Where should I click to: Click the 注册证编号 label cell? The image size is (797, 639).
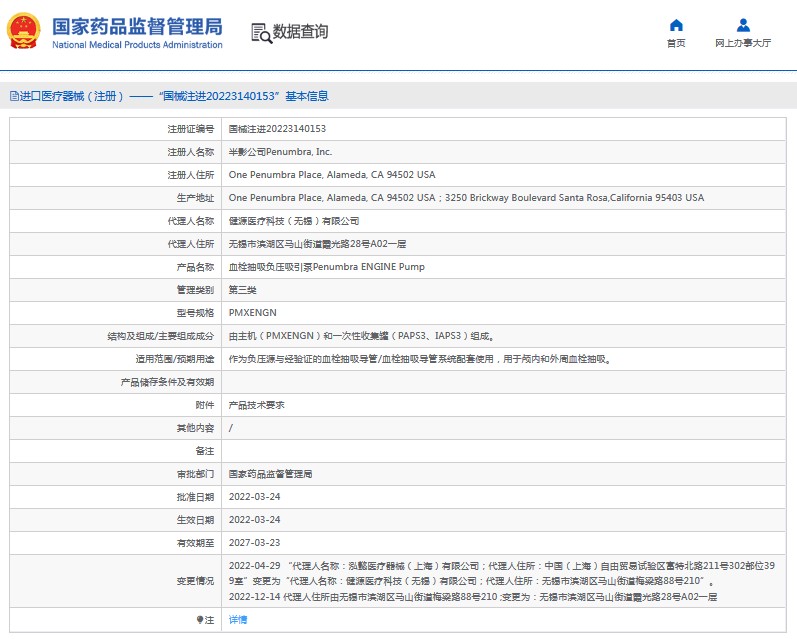pos(115,129)
